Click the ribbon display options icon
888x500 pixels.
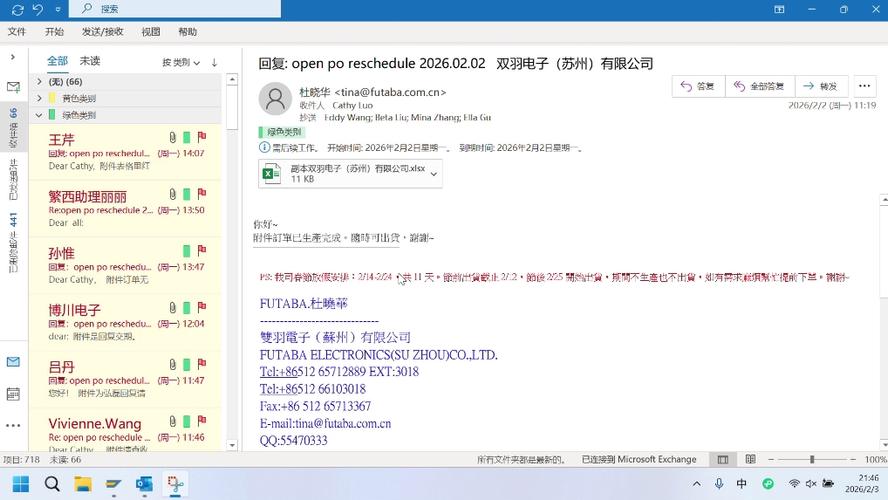(x=779, y=9)
